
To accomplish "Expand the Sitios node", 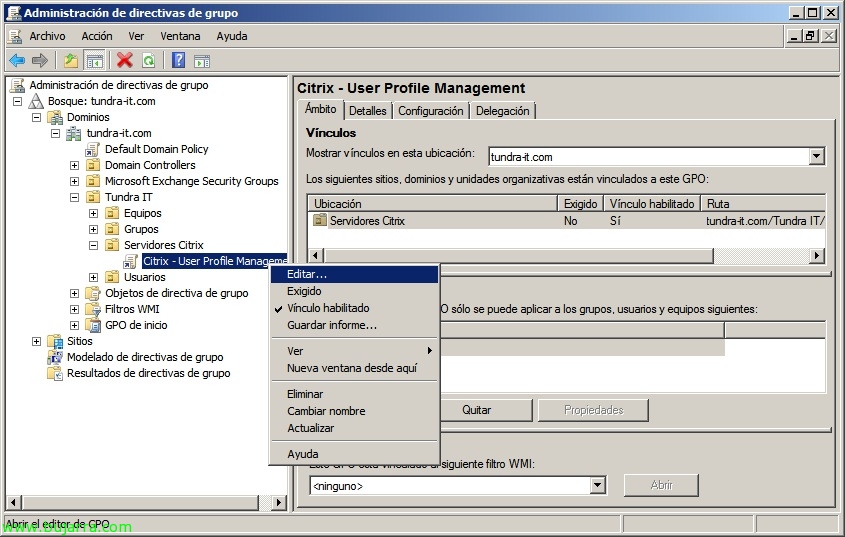I will click(37, 341).
